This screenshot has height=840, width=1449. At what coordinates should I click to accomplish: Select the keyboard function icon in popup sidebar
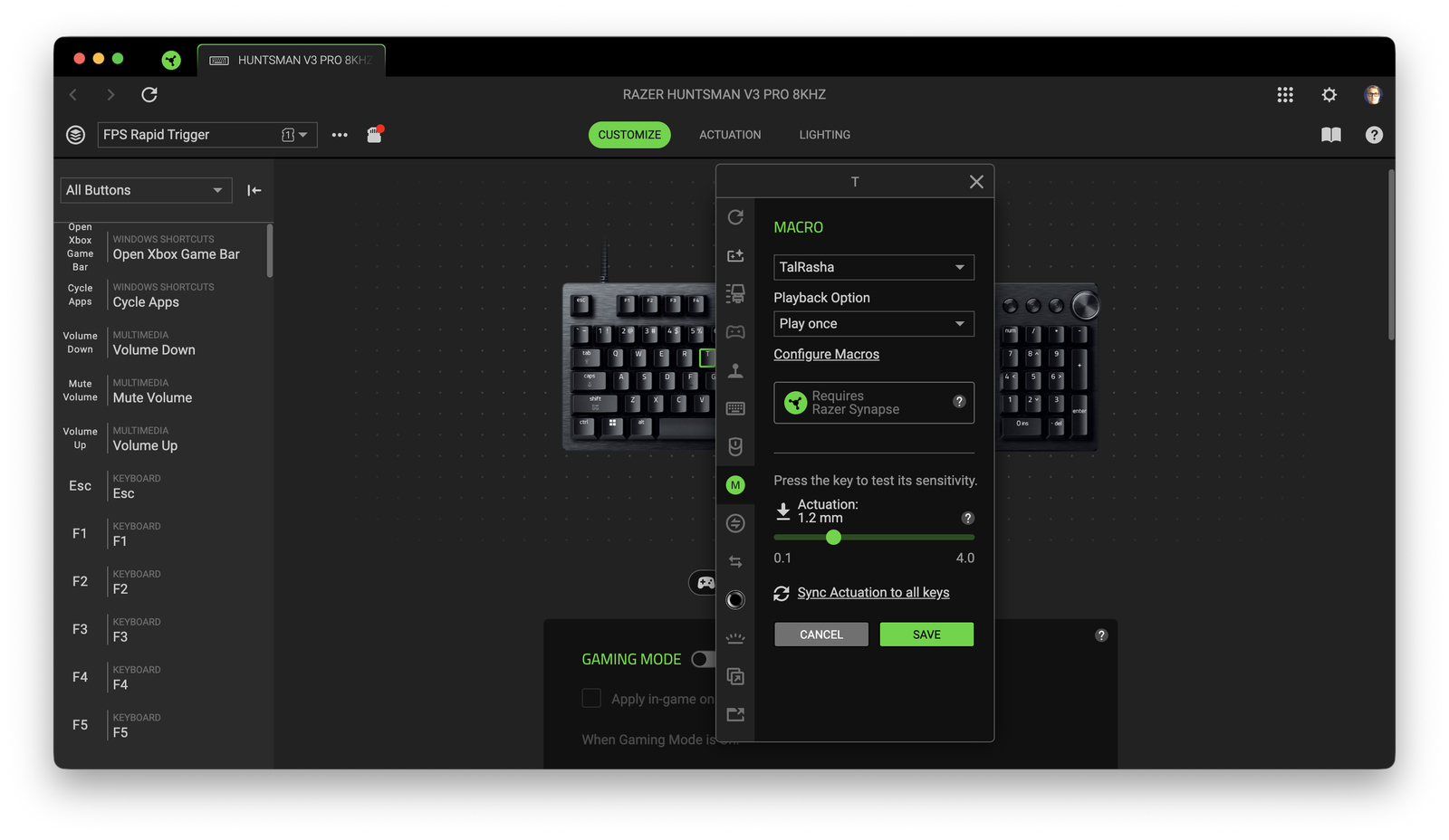[735, 408]
